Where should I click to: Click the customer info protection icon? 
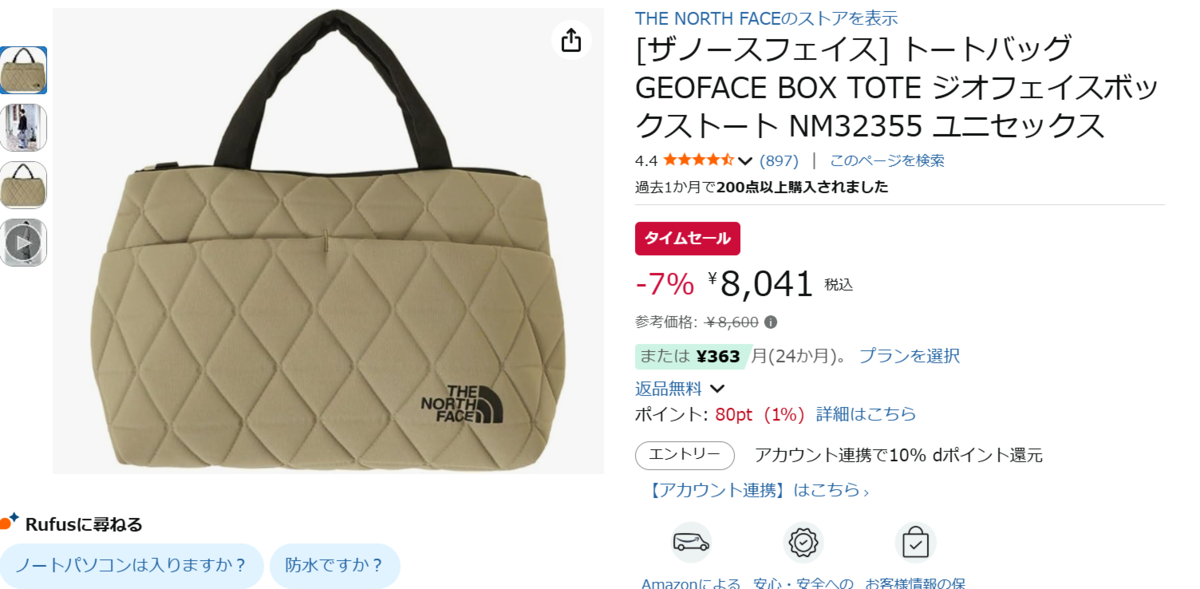coord(915,542)
